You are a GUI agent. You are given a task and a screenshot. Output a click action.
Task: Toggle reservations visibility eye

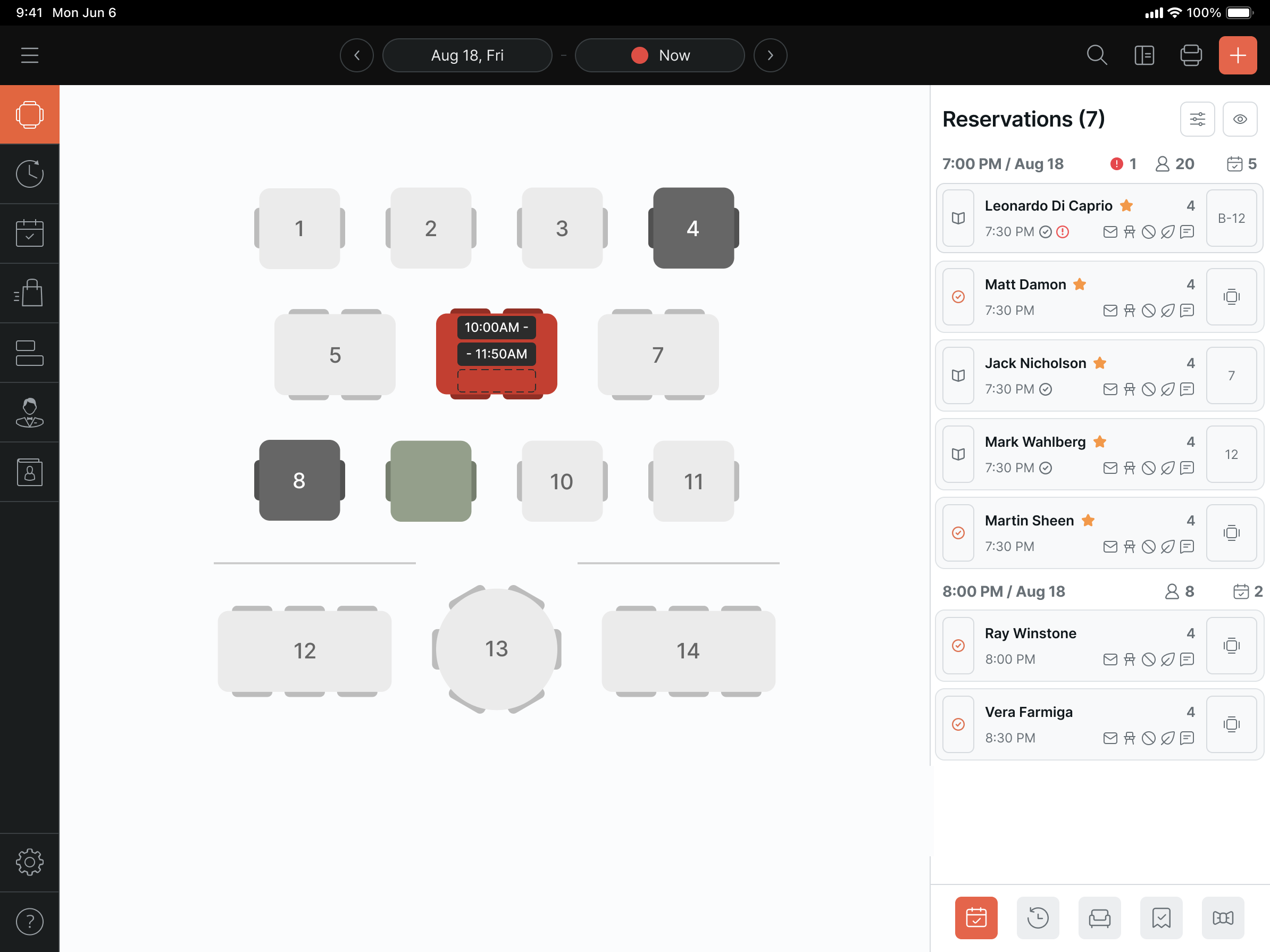pos(1240,119)
